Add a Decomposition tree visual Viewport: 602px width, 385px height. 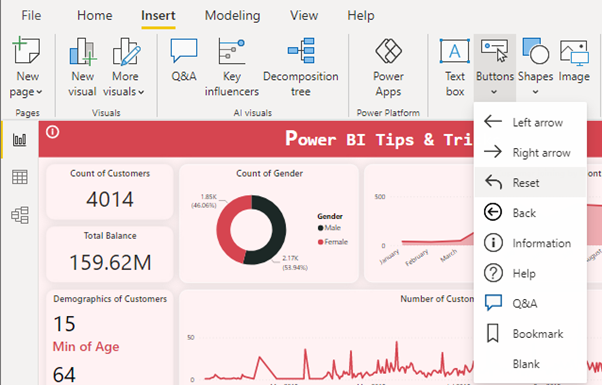(301, 67)
